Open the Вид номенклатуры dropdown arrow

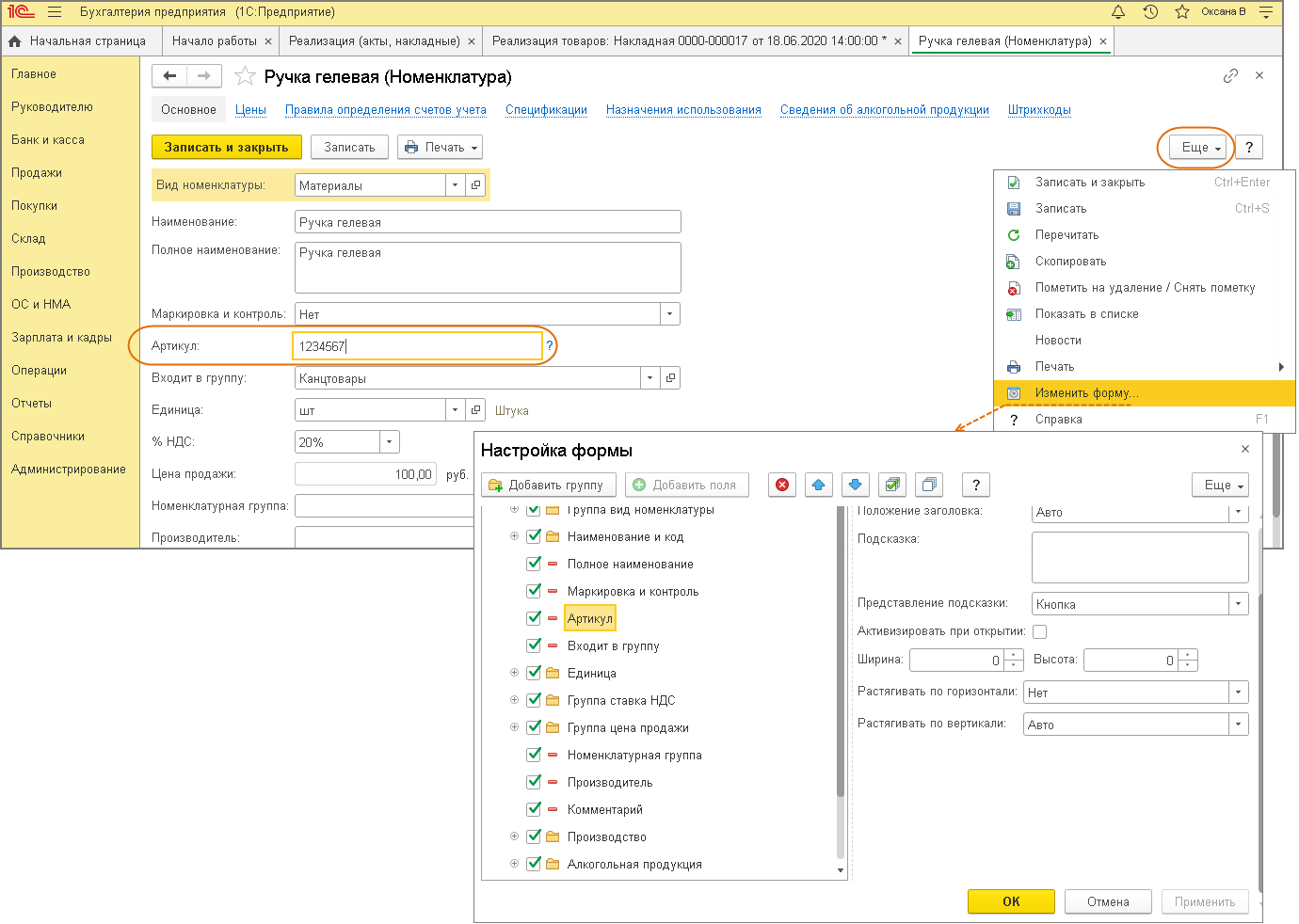[x=456, y=185]
